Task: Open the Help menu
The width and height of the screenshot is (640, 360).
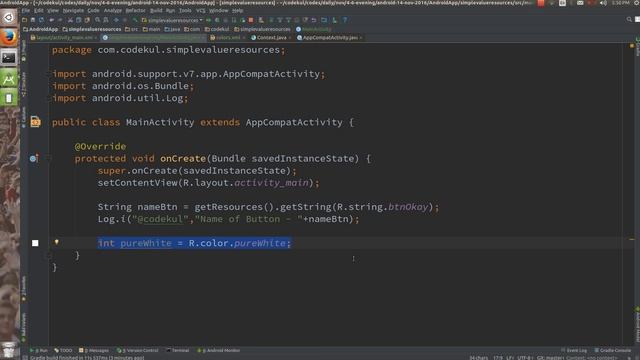Action: [x=238, y=11]
